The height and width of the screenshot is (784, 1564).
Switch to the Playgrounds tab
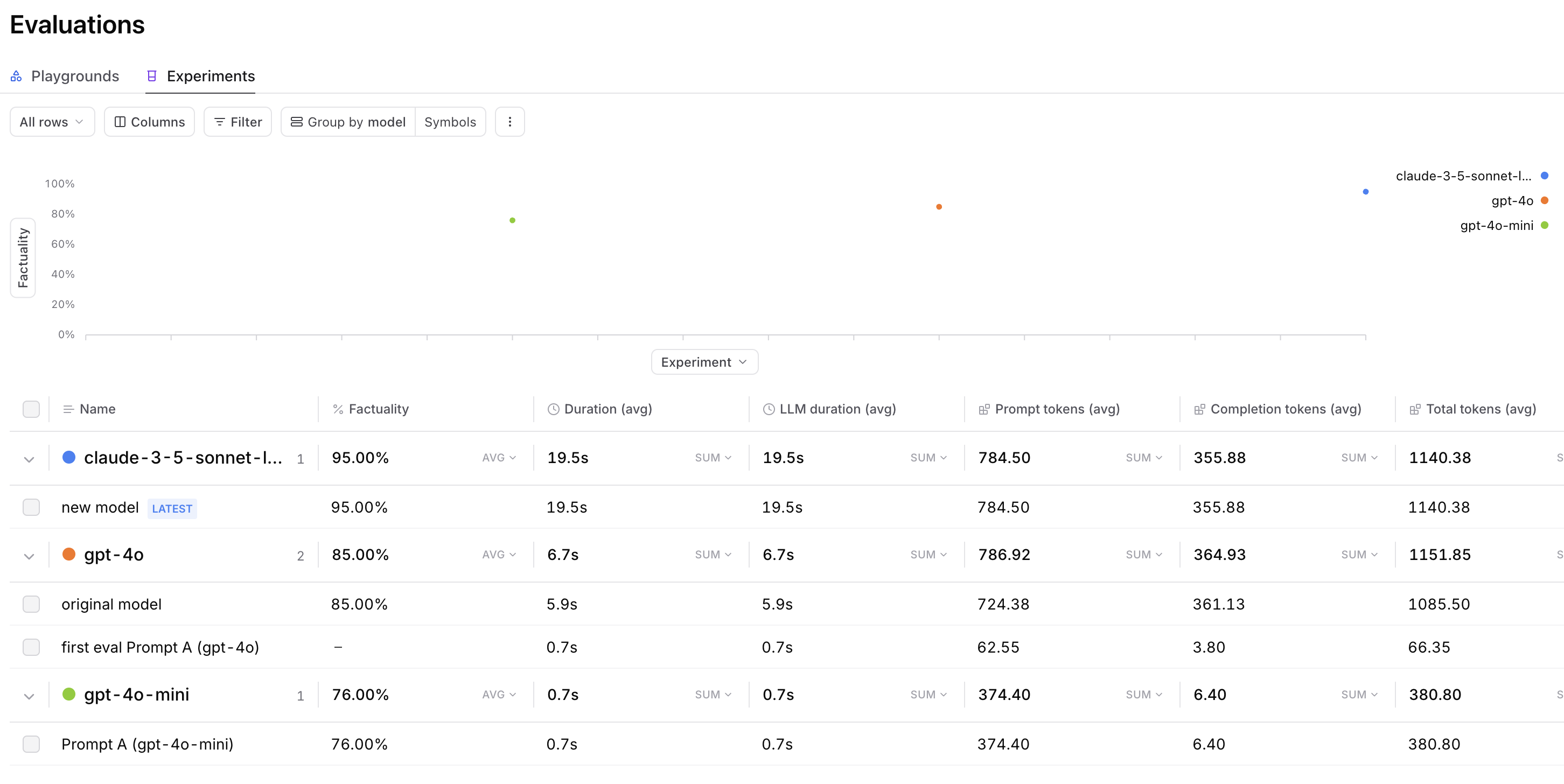pos(75,76)
